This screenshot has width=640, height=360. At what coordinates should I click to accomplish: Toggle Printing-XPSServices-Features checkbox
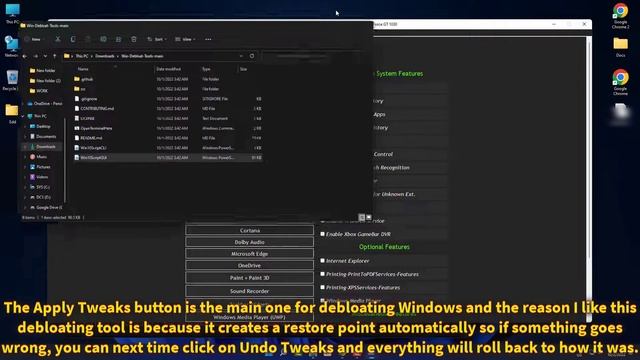click(322, 287)
